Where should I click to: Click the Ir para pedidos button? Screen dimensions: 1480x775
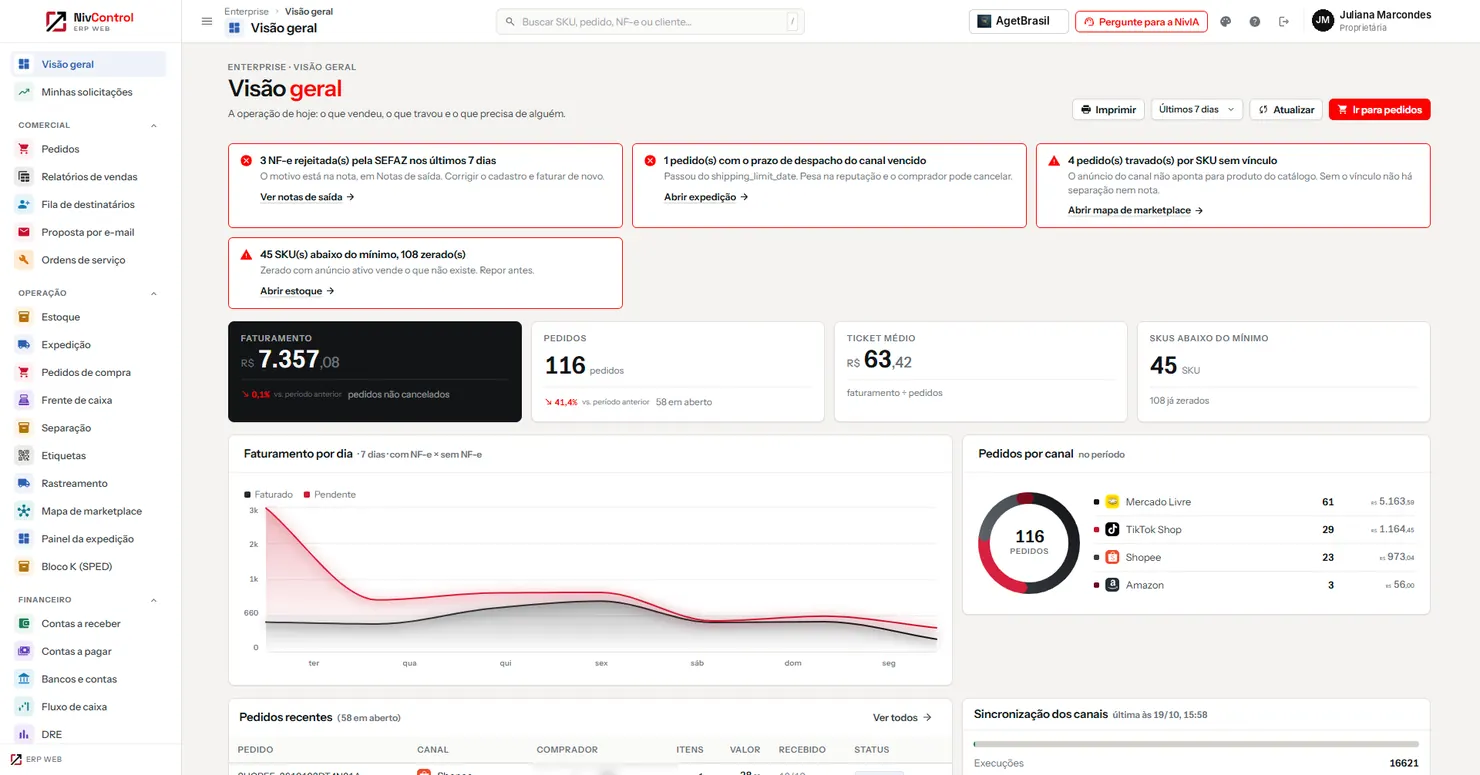(1379, 109)
